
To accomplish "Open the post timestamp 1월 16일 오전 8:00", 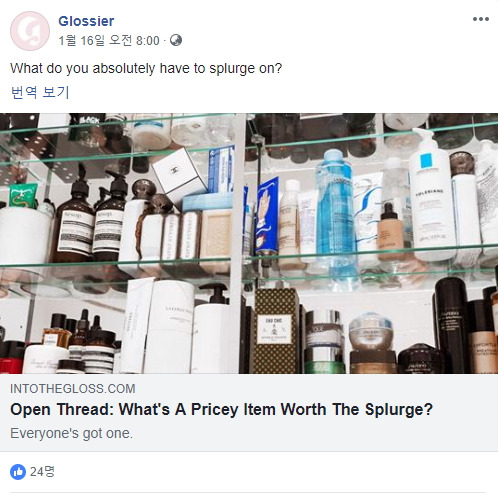I will (109, 41).
